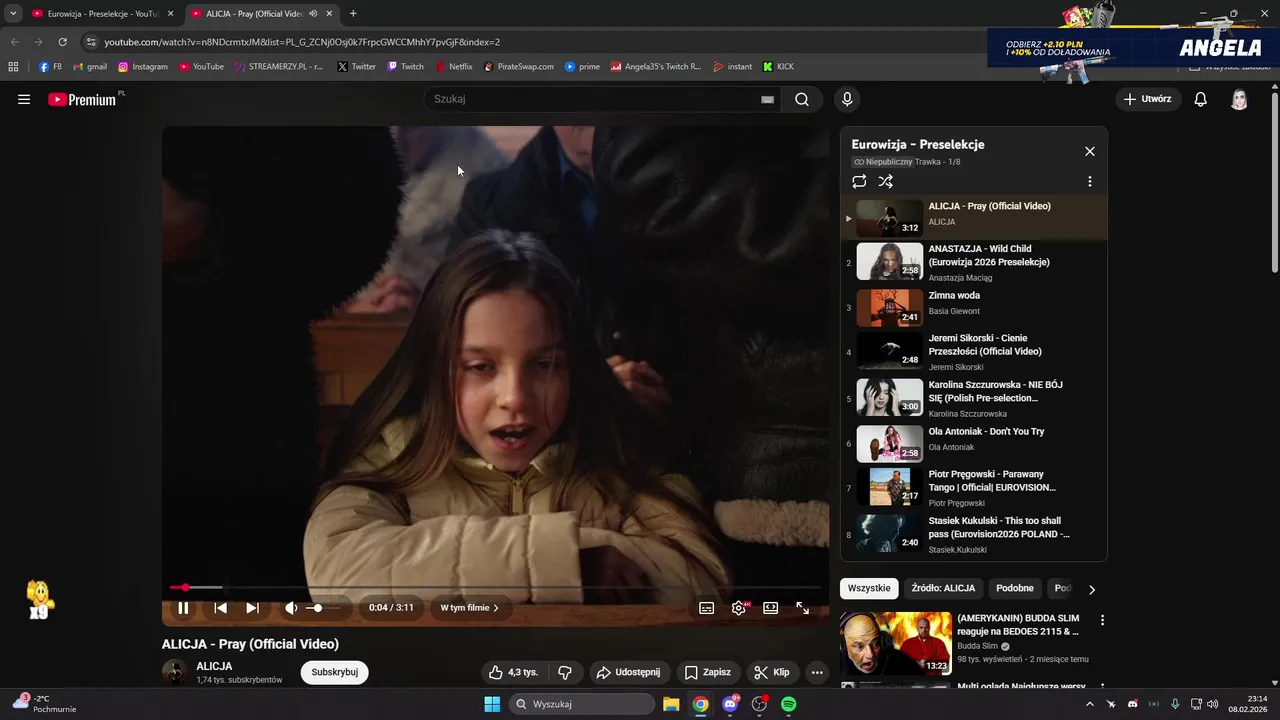Open the browser tab search dropdown
Screen dimensions: 1280x720
13,14
